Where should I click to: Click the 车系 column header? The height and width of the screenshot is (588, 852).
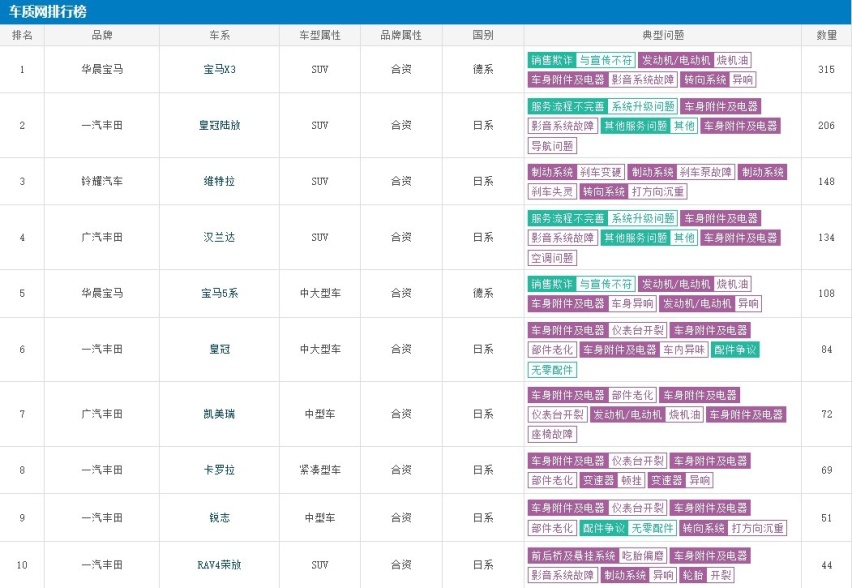220,35
